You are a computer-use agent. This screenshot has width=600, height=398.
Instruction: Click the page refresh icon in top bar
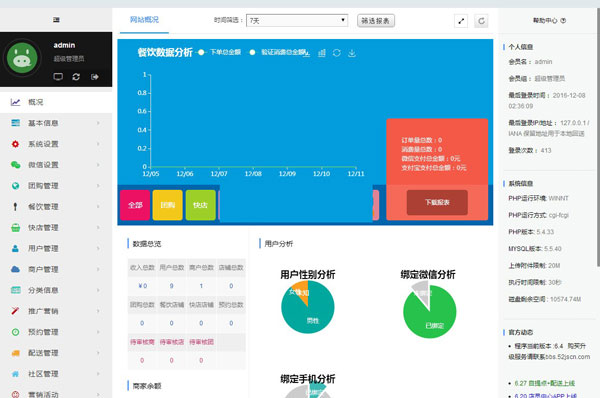coord(481,21)
